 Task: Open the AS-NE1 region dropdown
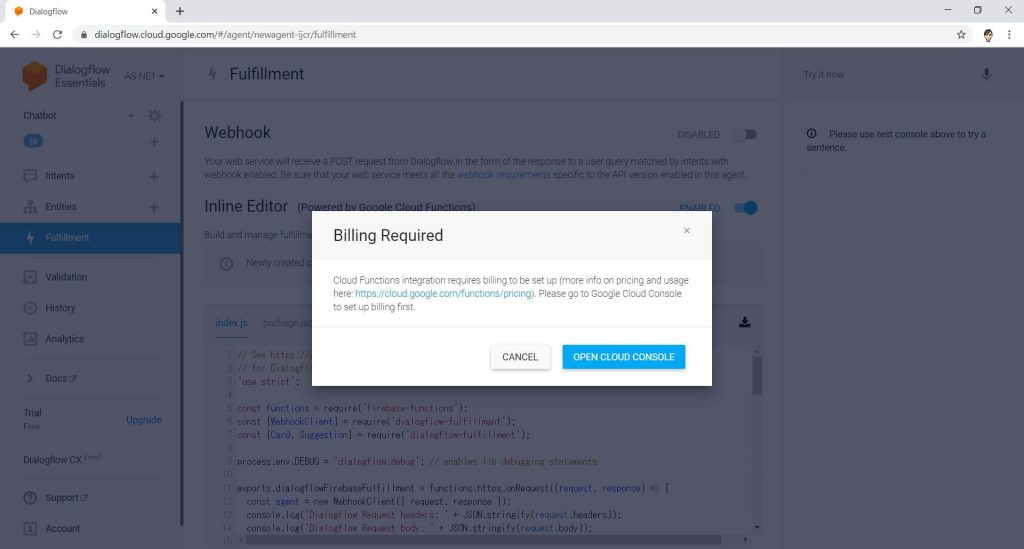click(144, 76)
